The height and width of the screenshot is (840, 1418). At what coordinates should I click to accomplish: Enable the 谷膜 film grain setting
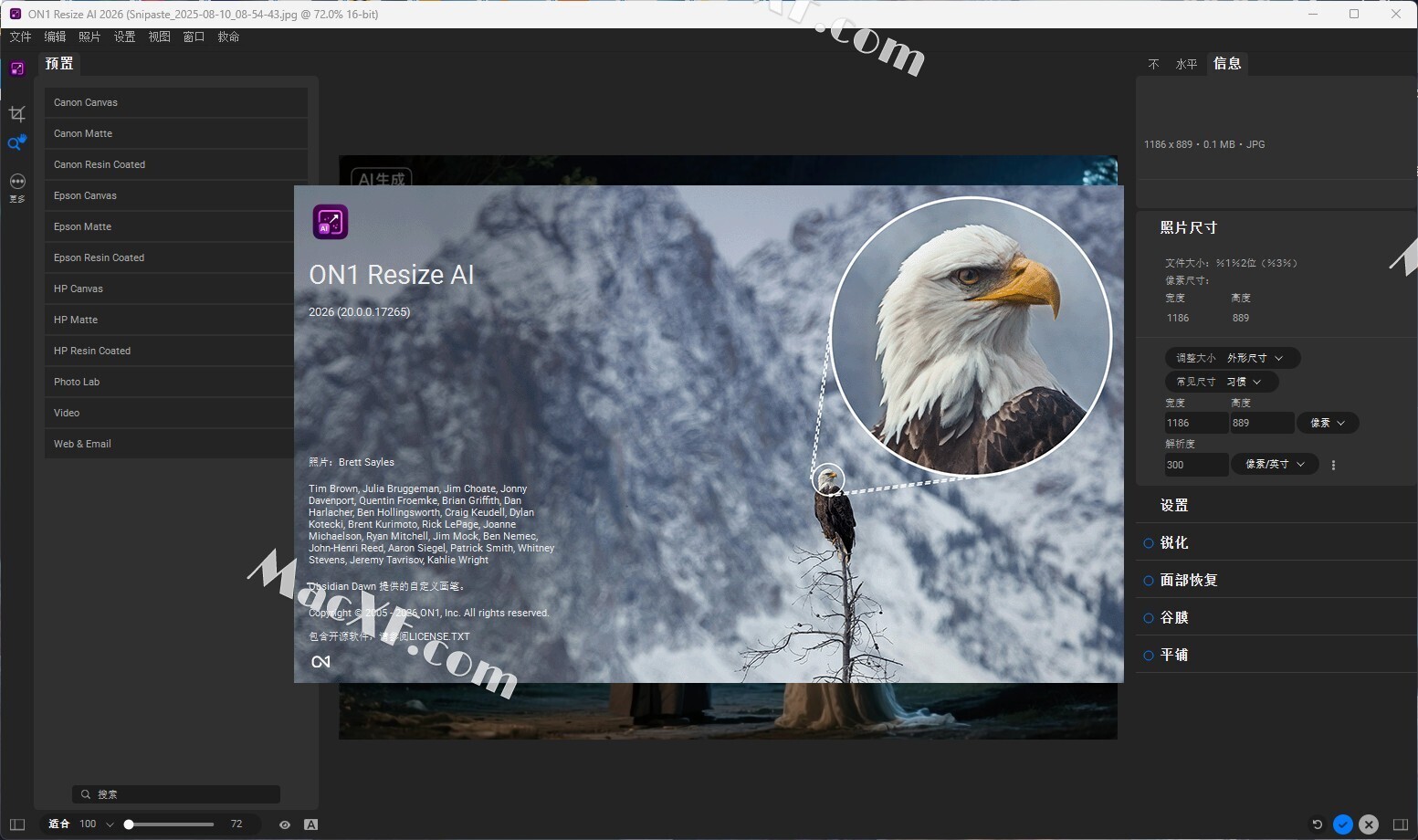(x=1149, y=618)
